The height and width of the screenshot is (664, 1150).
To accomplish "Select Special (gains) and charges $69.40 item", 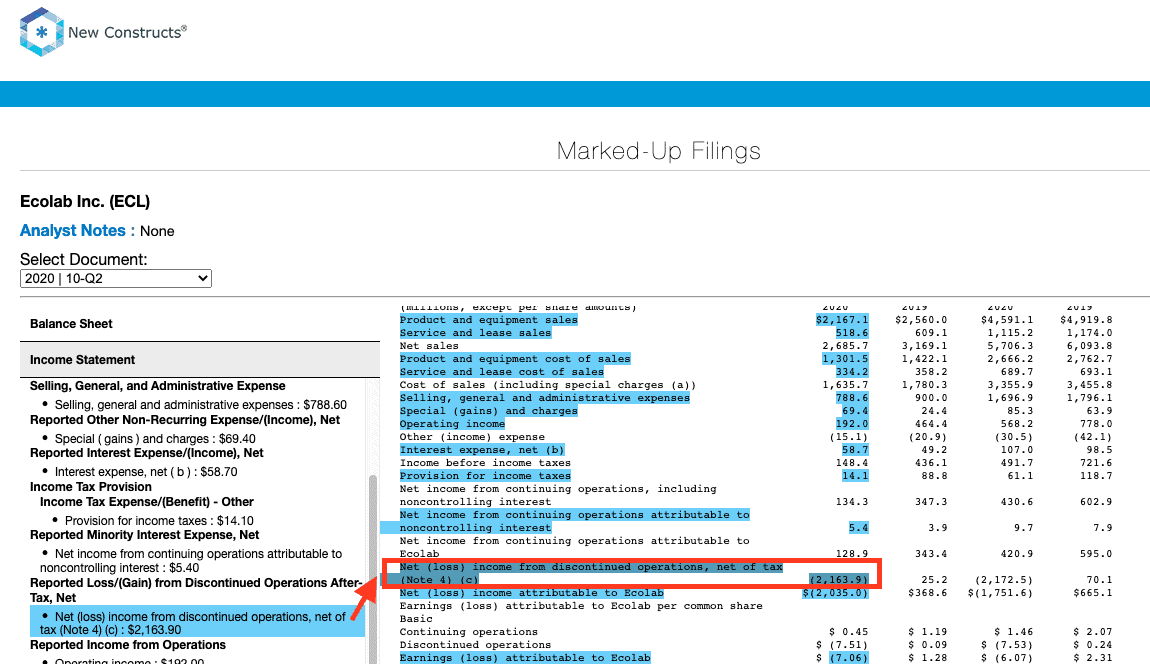I will [155, 439].
